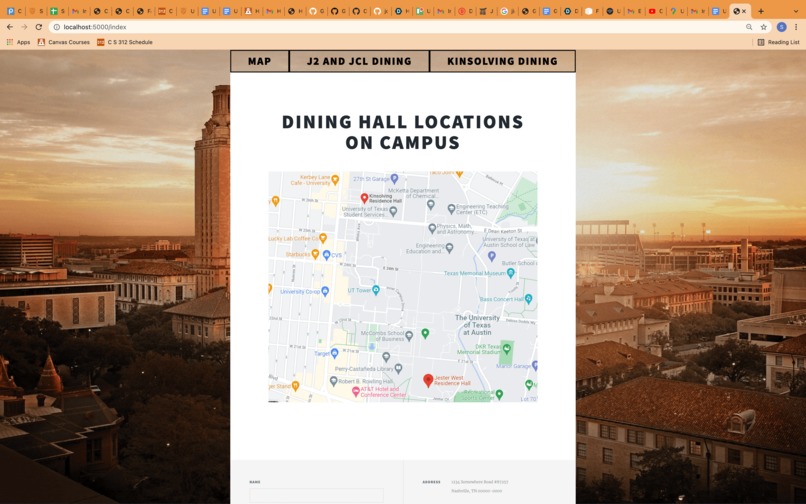This screenshot has height=504, width=806.
Task: Click the Starbucks map pin
Action: pyautogui.click(x=316, y=254)
